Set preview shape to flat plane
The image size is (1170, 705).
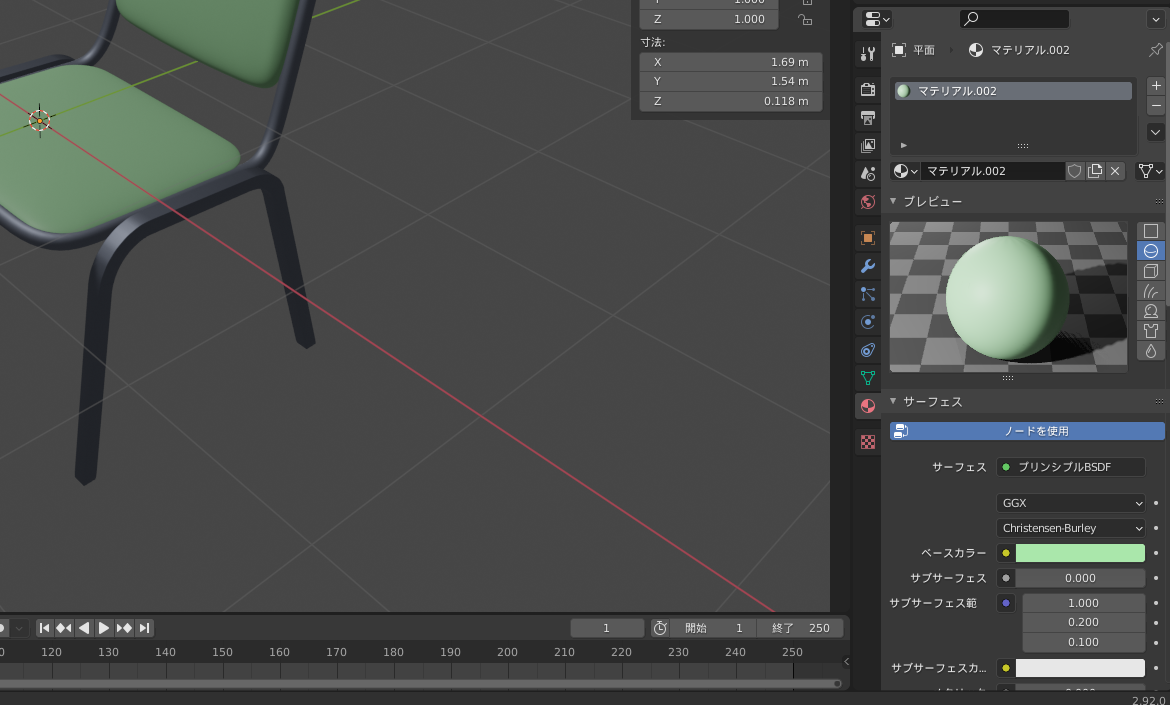coord(1151,231)
